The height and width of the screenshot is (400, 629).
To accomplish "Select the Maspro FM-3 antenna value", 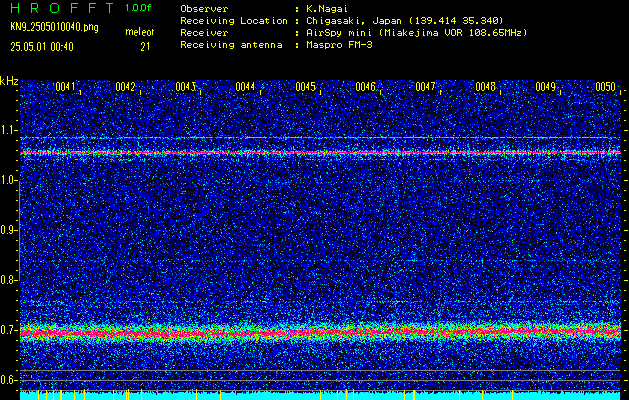I will (x=339, y=45).
